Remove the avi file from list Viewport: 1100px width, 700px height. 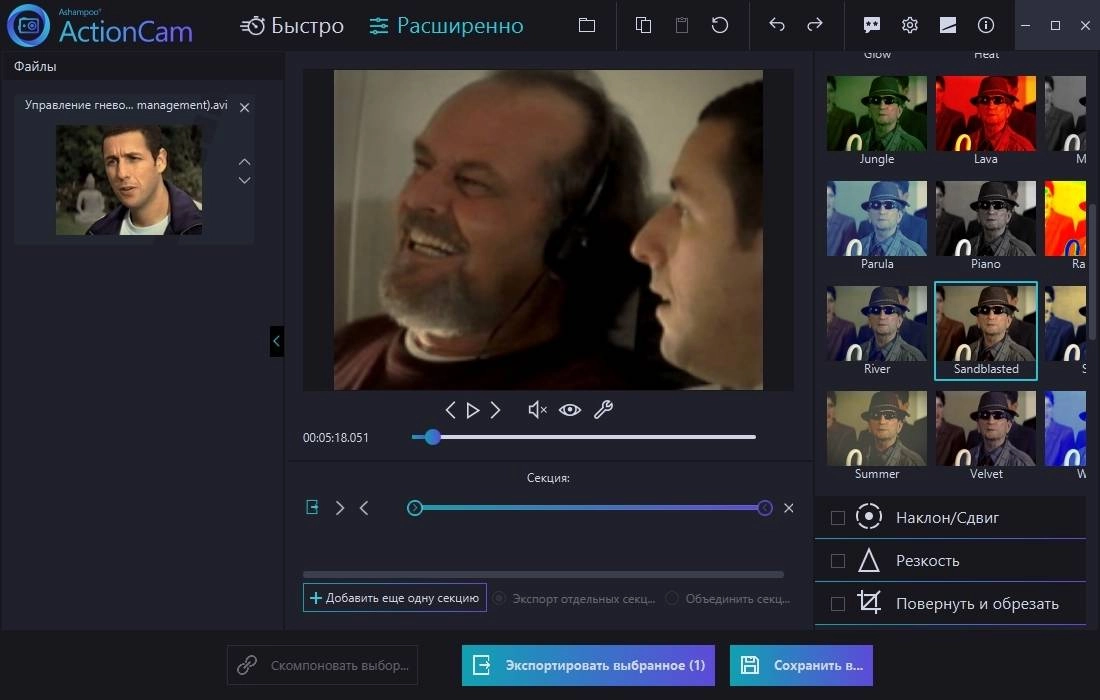click(244, 107)
